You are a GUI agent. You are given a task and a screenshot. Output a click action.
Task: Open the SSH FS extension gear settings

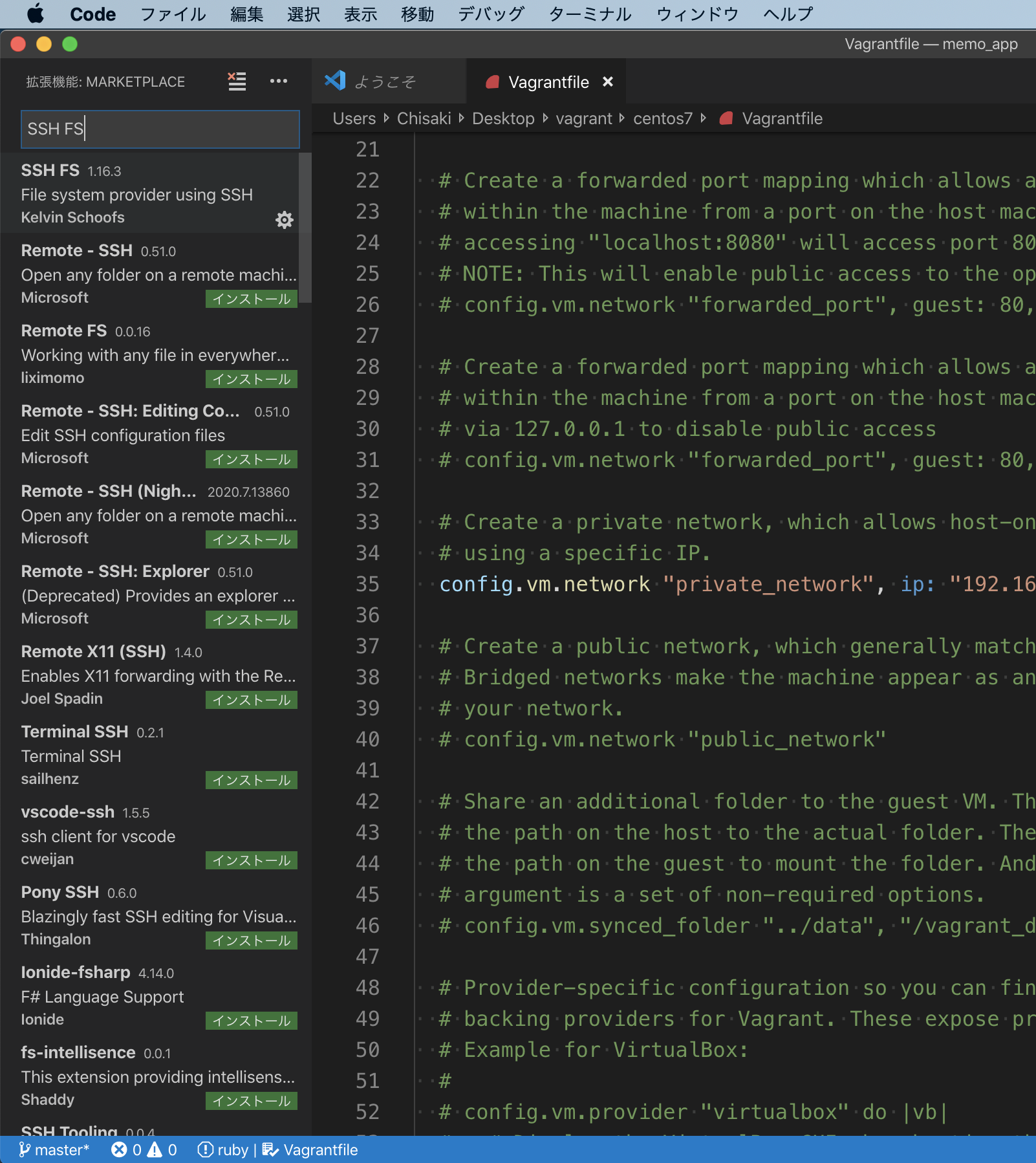(x=284, y=220)
